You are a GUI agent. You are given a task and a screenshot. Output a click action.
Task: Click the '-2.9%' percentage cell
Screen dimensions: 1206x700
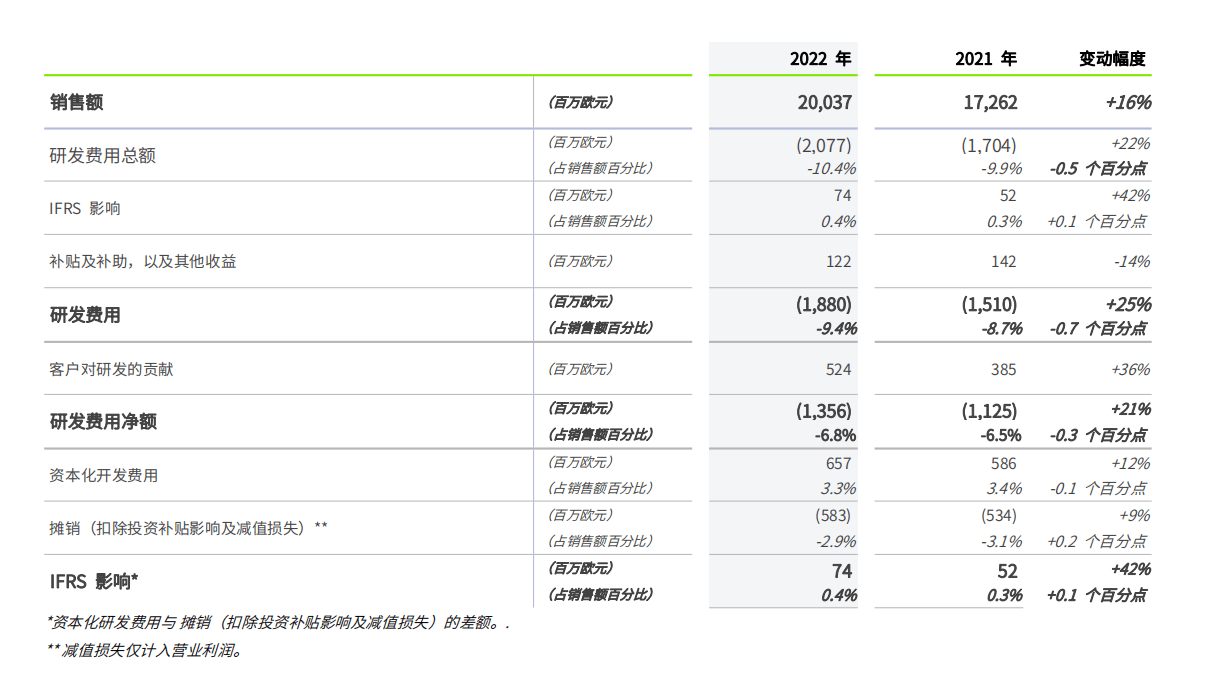[835, 542]
